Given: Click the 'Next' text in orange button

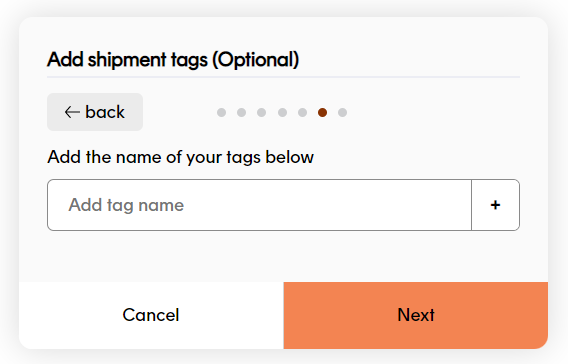Looking at the screenshot, I should (x=416, y=315).
